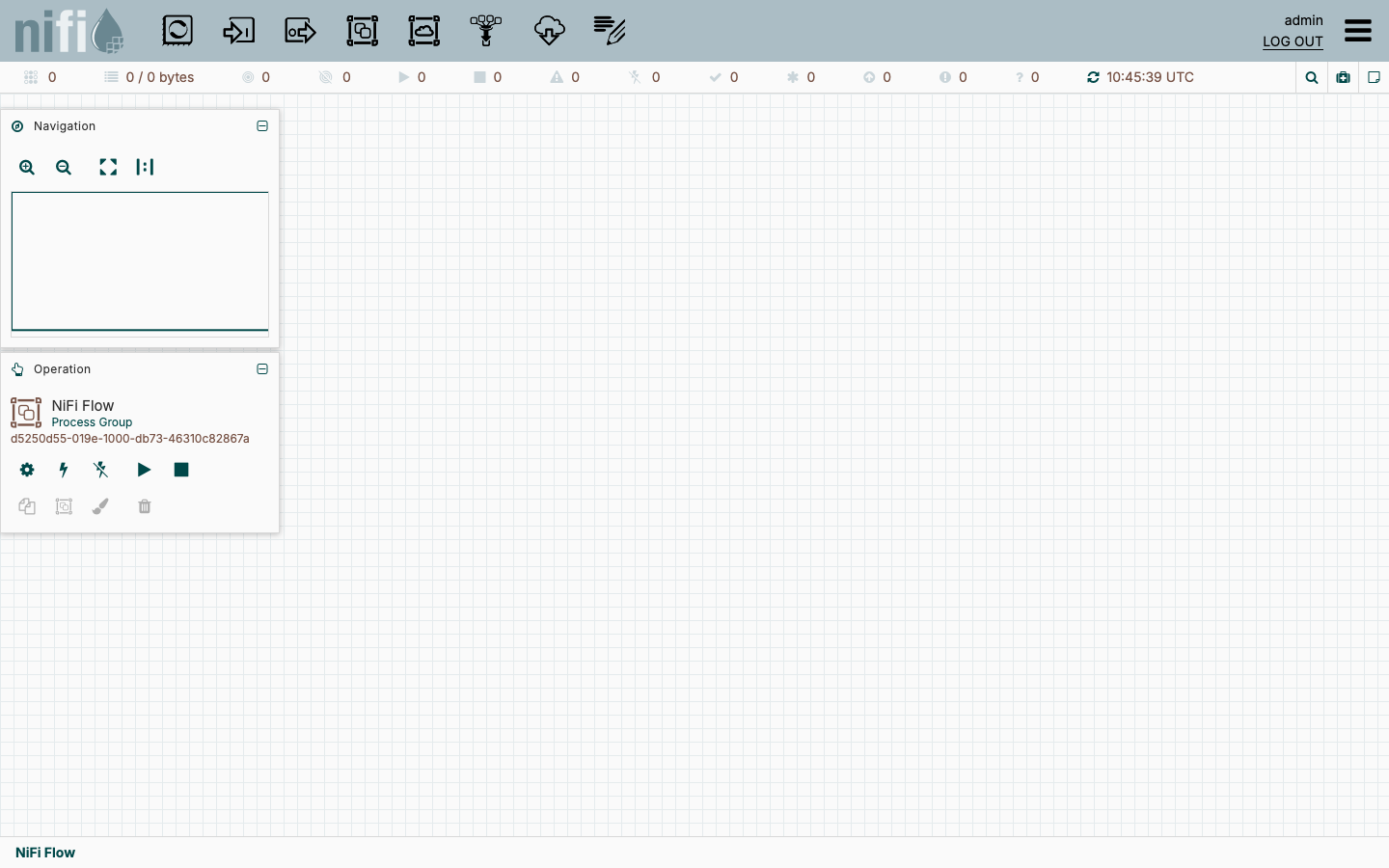Viewport: 1389px width, 868px height.
Task: Select the Template cloud component icon
Action: coord(550,31)
